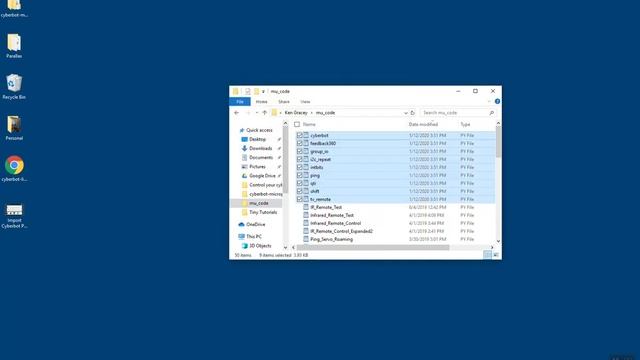The width and height of the screenshot is (640, 360).
Task: Click the search magnifier icon
Action: coord(491,113)
